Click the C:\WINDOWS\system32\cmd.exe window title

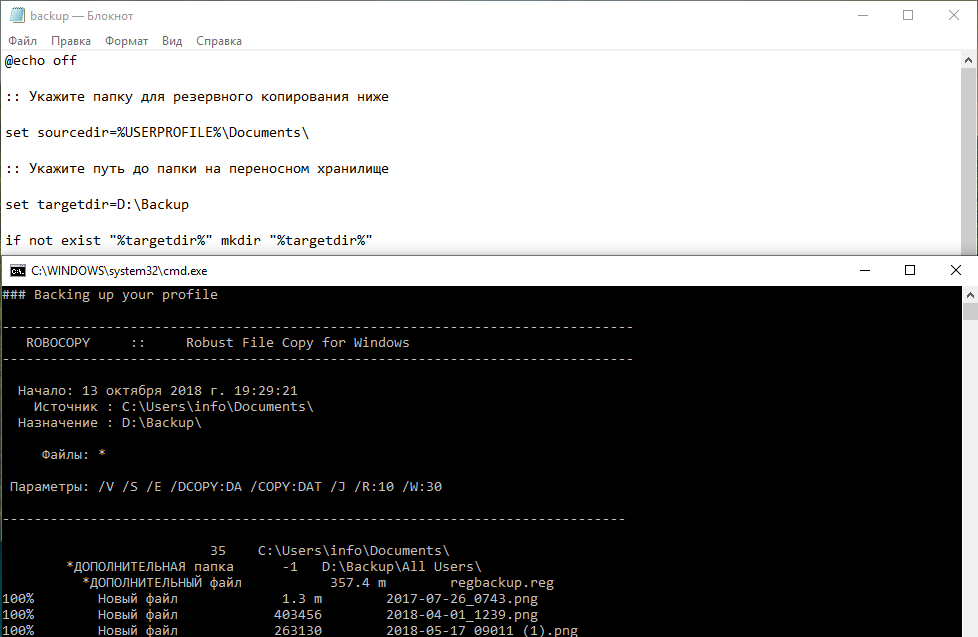click(119, 271)
